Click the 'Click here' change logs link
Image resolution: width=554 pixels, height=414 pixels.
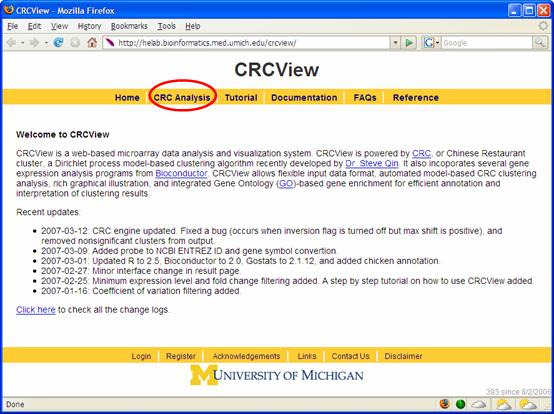[36, 310]
